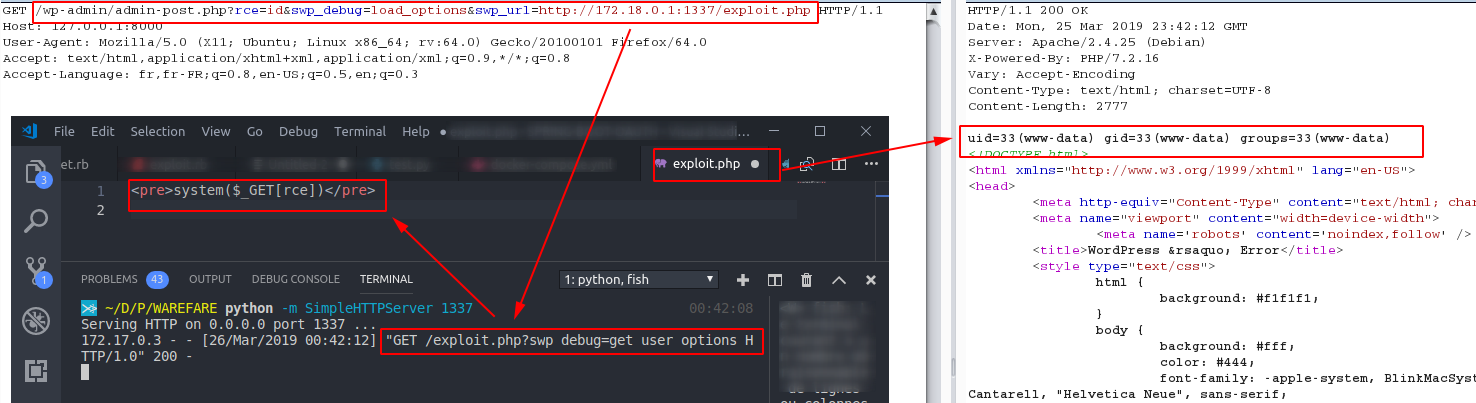Open the Extensions view in activity bar
The width and height of the screenshot is (1476, 403).
tap(36, 371)
